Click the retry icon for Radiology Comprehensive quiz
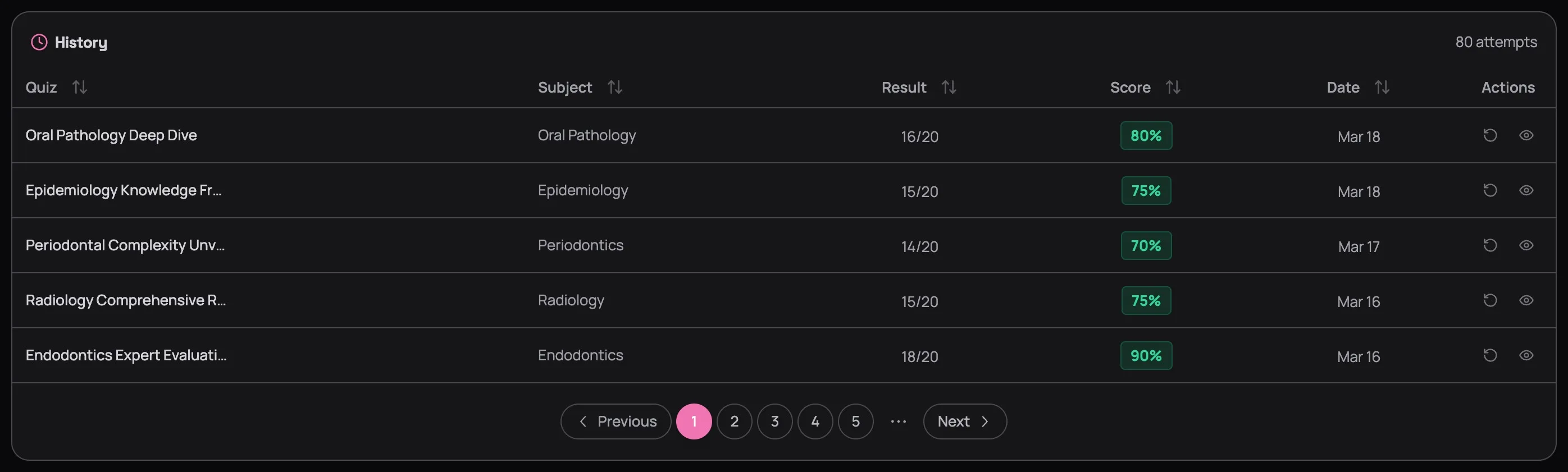This screenshot has height=472, width=1568. 1489,300
